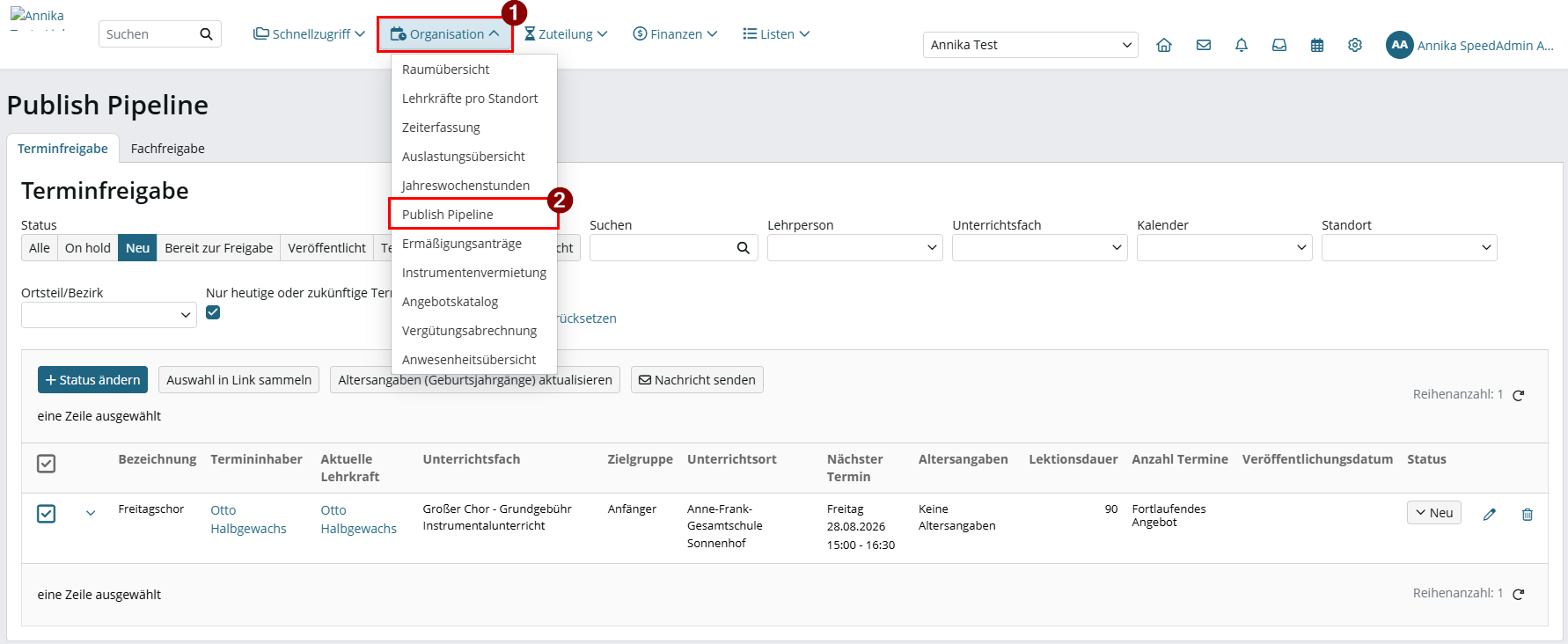Choose Vergütungsabrechnung menu entry
Viewport: 1568px width, 644px height.
click(474, 331)
